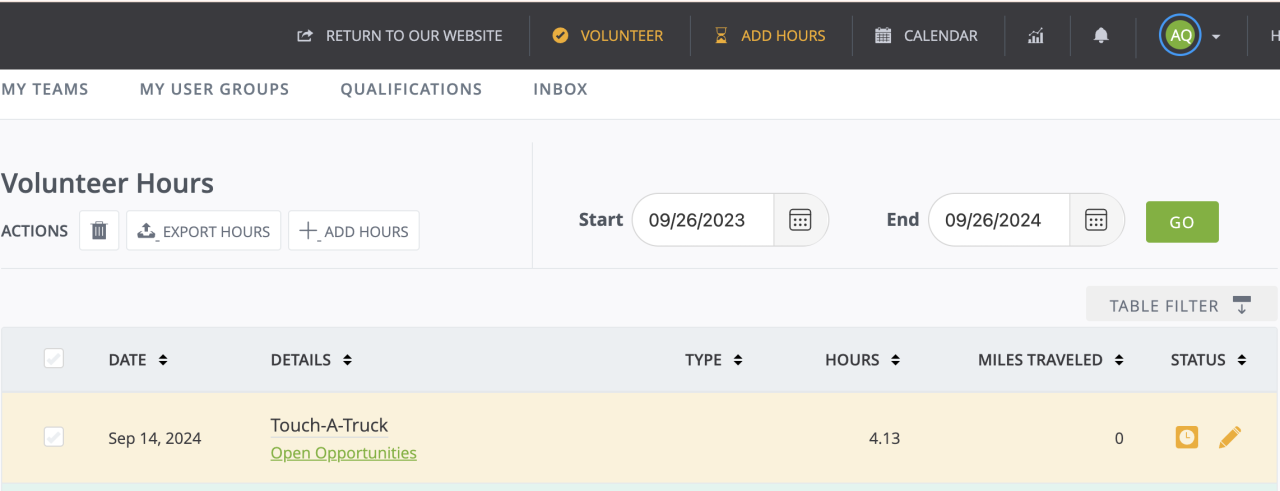This screenshot has width=1280, height=491.
Task: Open the End date calendar picker
Action: [1096, 220]
